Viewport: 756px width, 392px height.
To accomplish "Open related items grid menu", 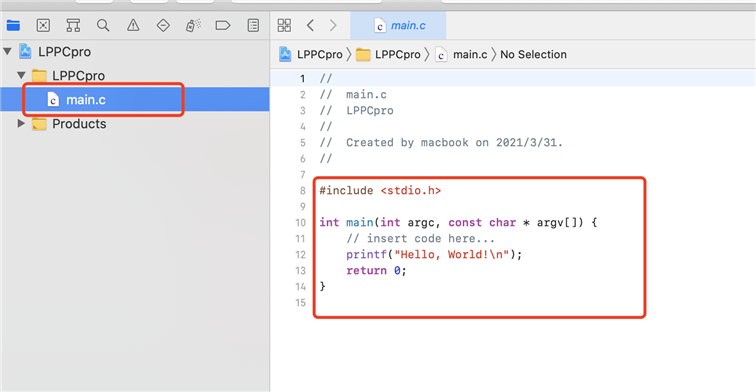I will (x=284, y=26).
